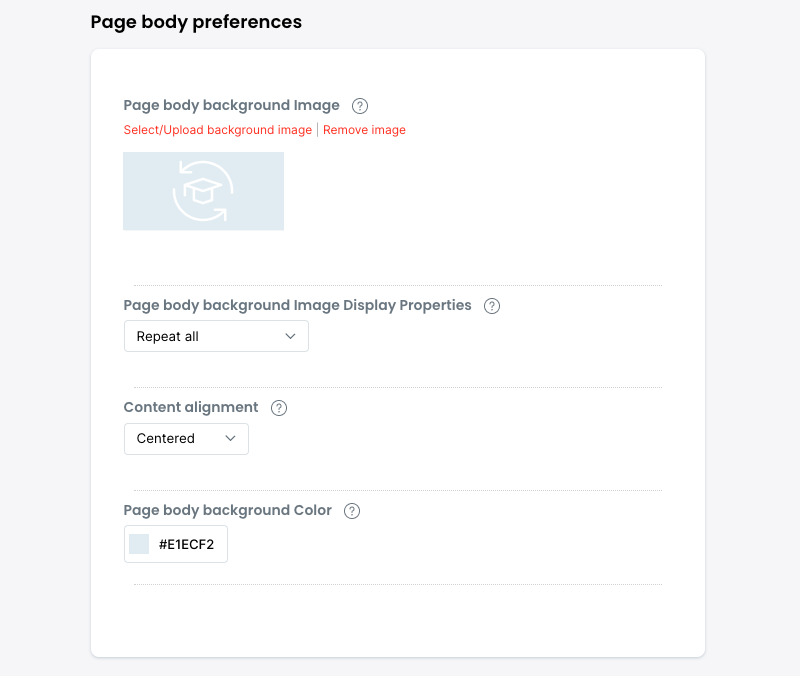Click the Remove image link
This screenshot has width=800, height=676.
[364, 130]
